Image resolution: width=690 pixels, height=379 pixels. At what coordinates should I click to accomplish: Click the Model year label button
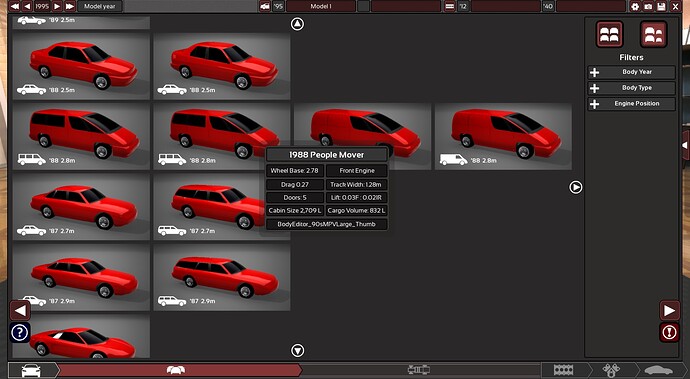[x=100, y=6]
